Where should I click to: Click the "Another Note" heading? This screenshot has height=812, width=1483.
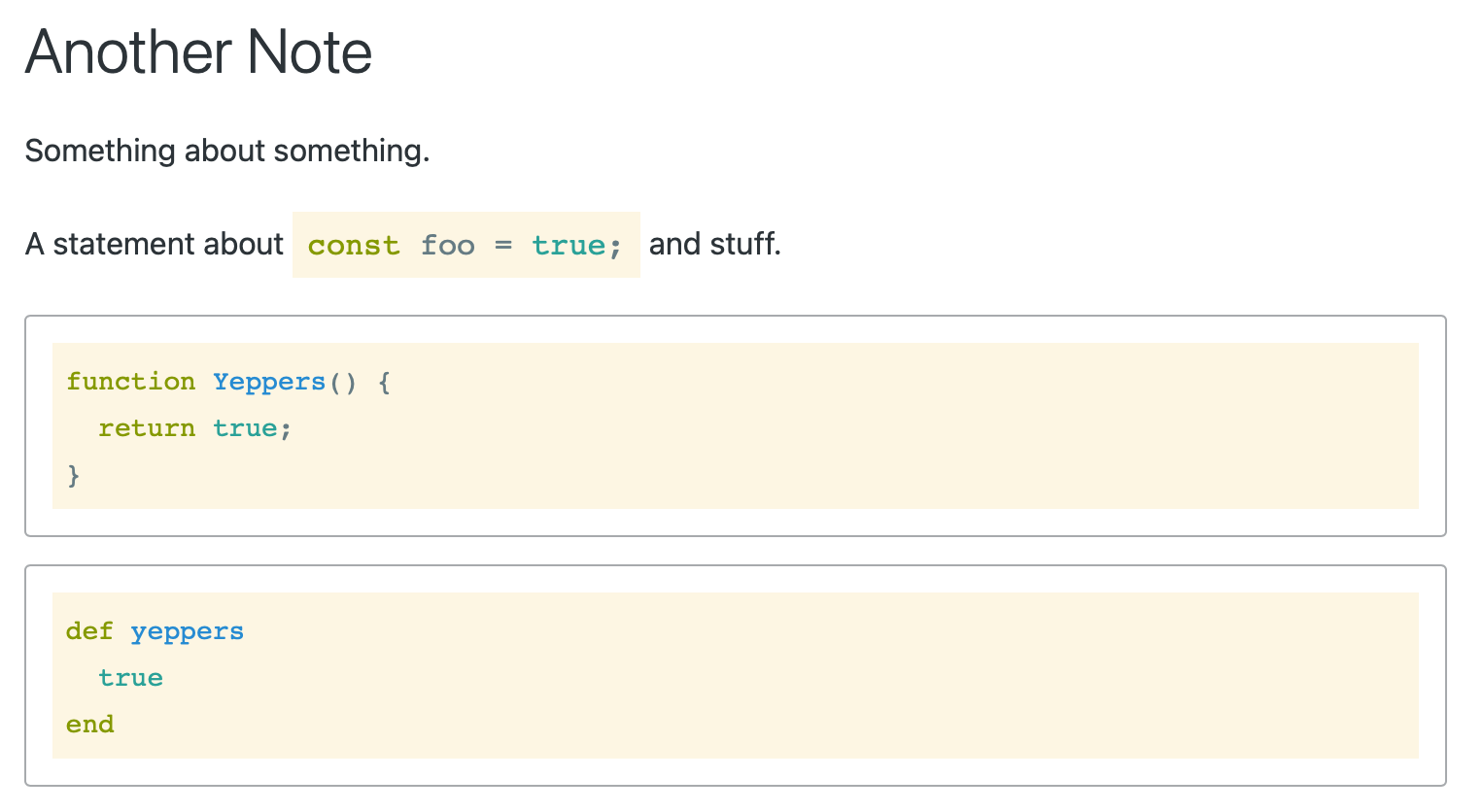point(198,52)
